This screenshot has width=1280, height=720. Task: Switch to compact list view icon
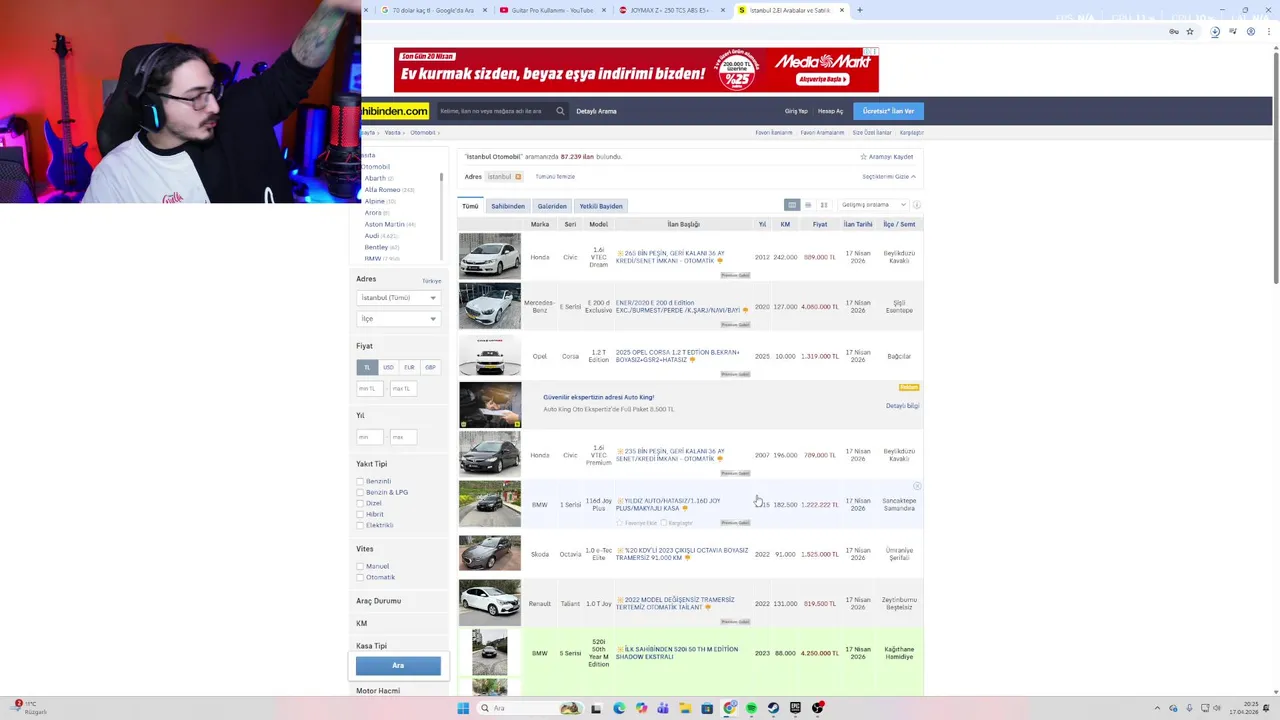(808, 205)
